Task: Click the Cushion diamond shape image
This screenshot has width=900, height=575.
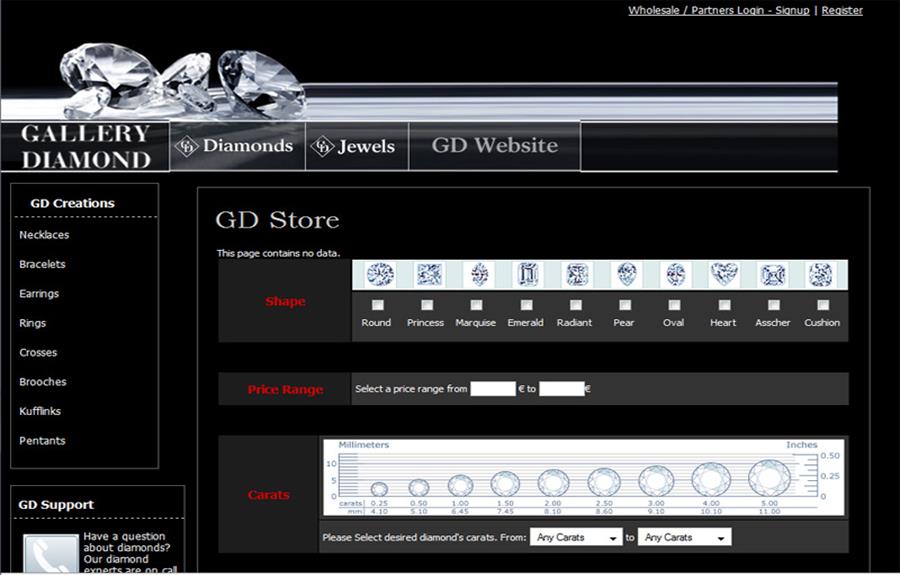Action: (x=821, y=274)
